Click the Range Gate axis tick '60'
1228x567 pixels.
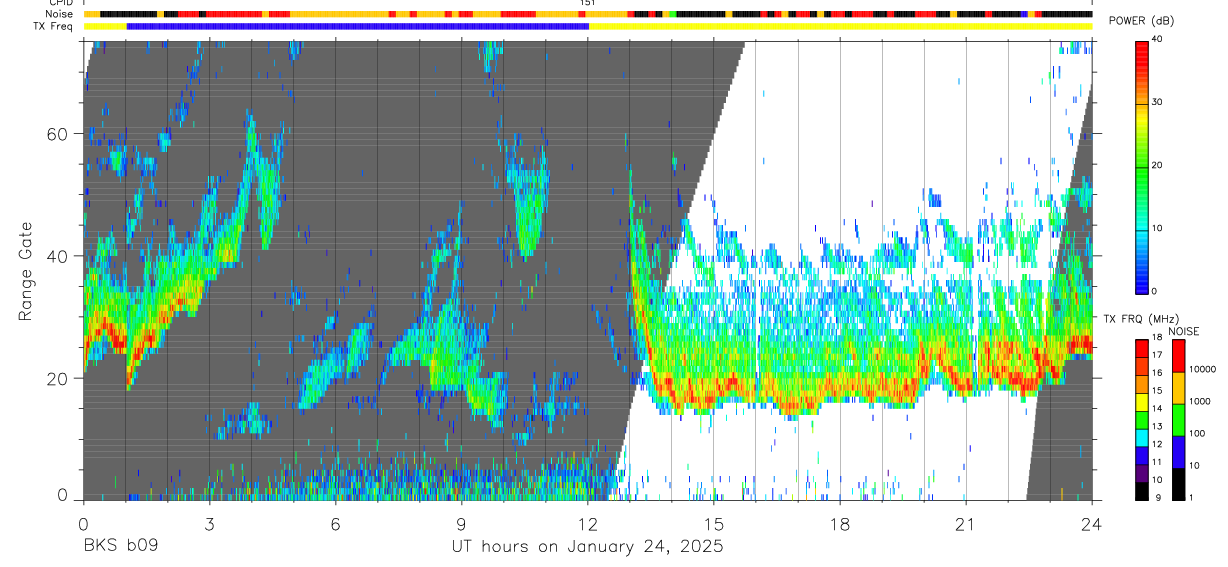click(x=58, y=133)
